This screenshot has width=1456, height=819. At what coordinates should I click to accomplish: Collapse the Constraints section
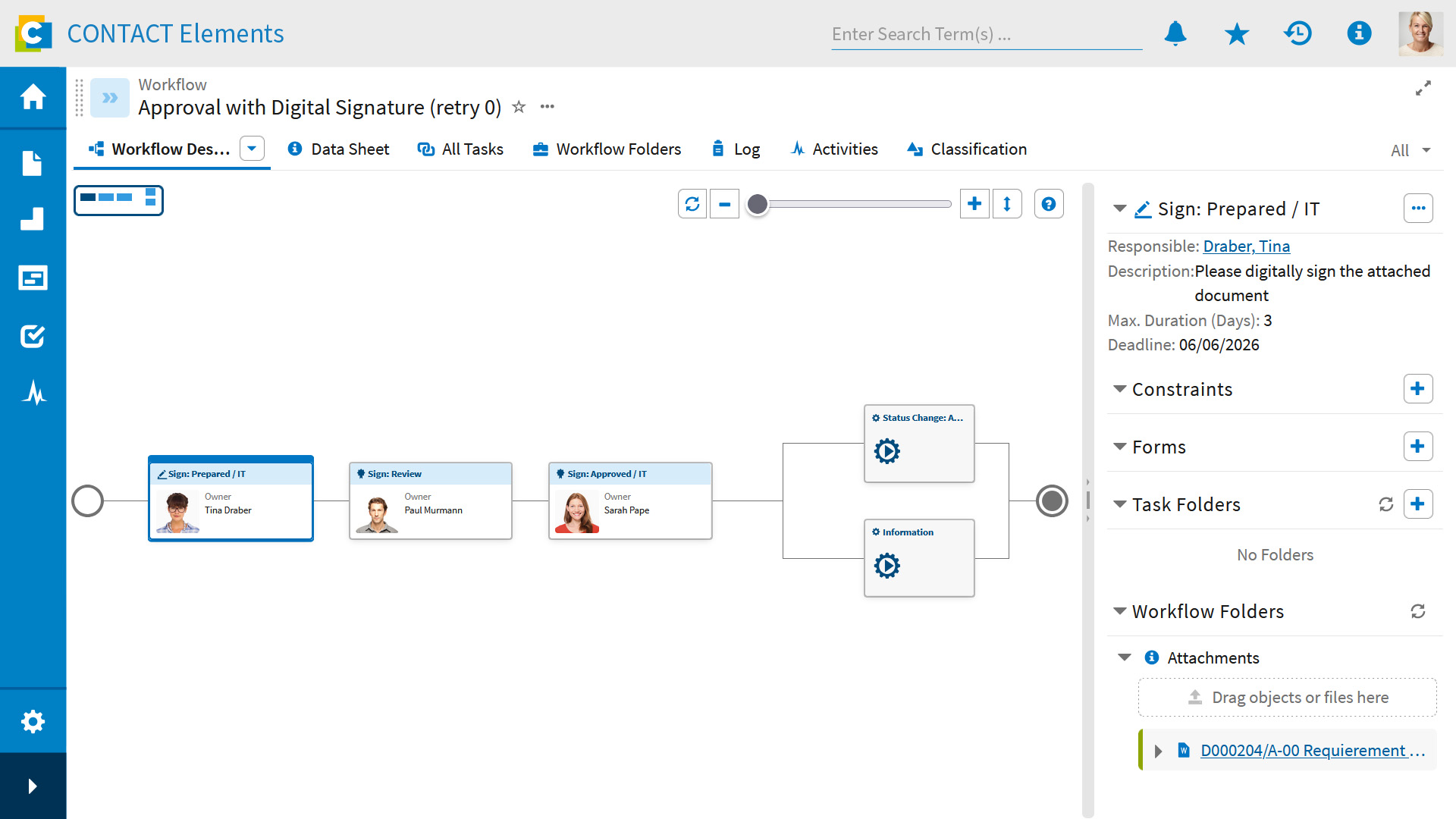[1119, 389]
